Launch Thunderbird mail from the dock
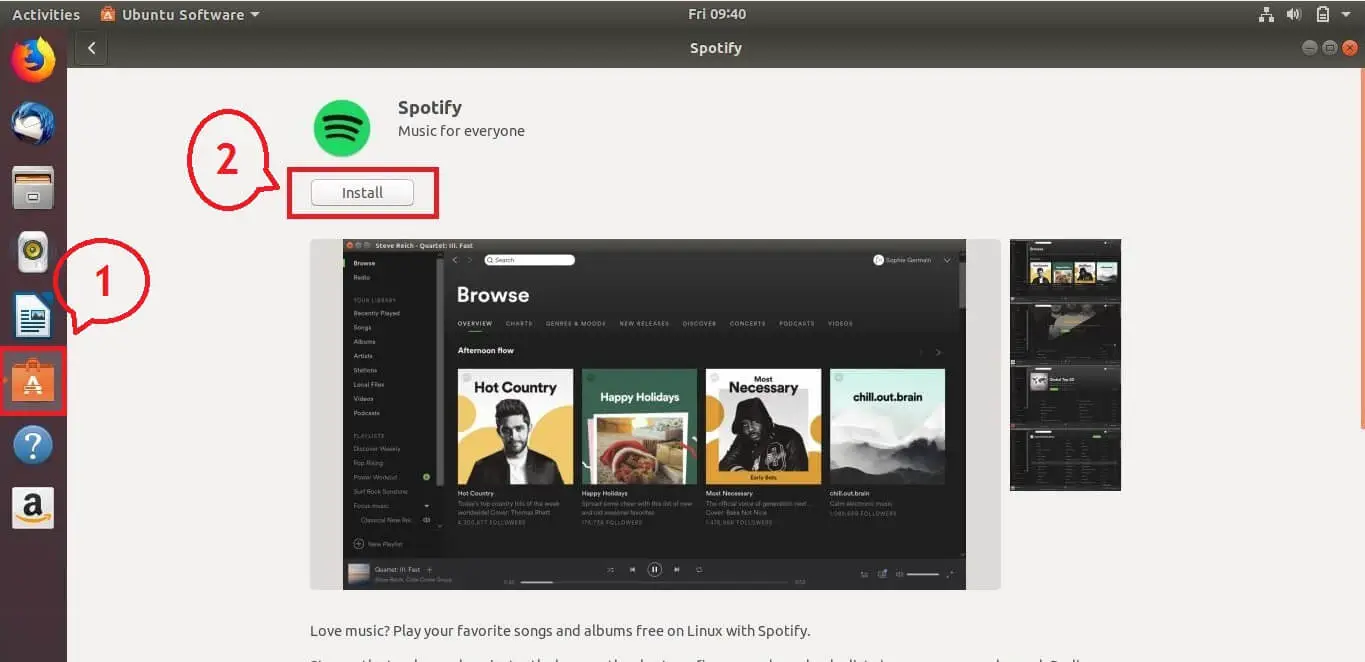1365x662 pixels. pyautogui.click(x=33, y=123)
